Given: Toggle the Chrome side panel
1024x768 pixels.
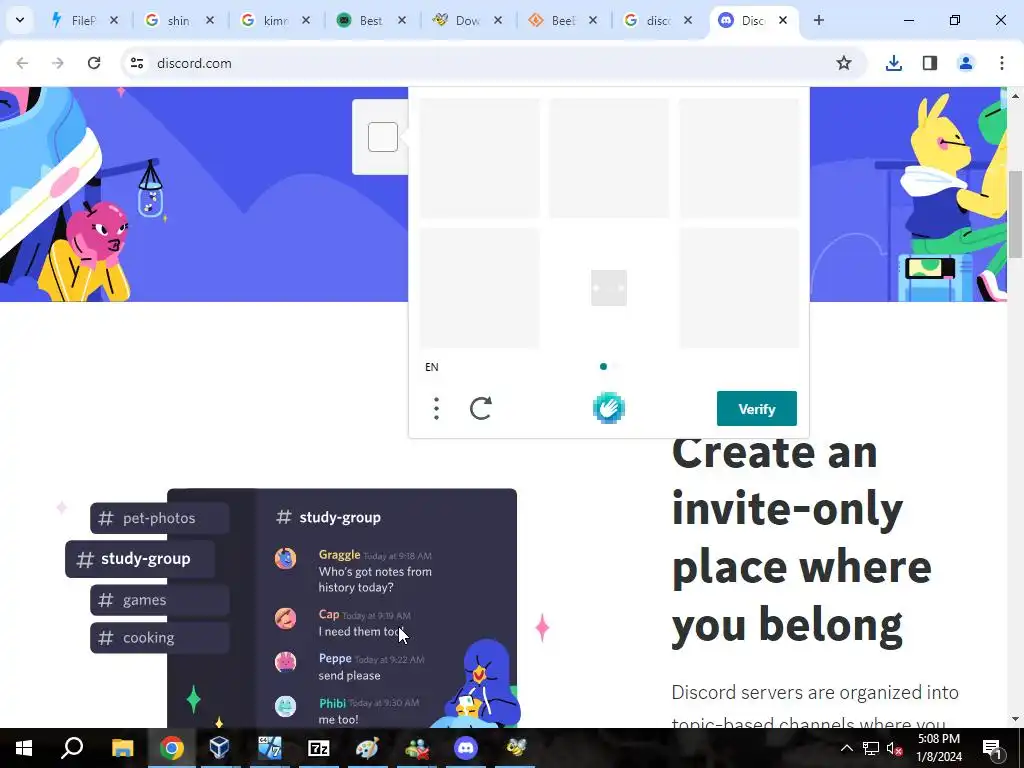Looking at the screenshot, I should (x=929, y=63).
